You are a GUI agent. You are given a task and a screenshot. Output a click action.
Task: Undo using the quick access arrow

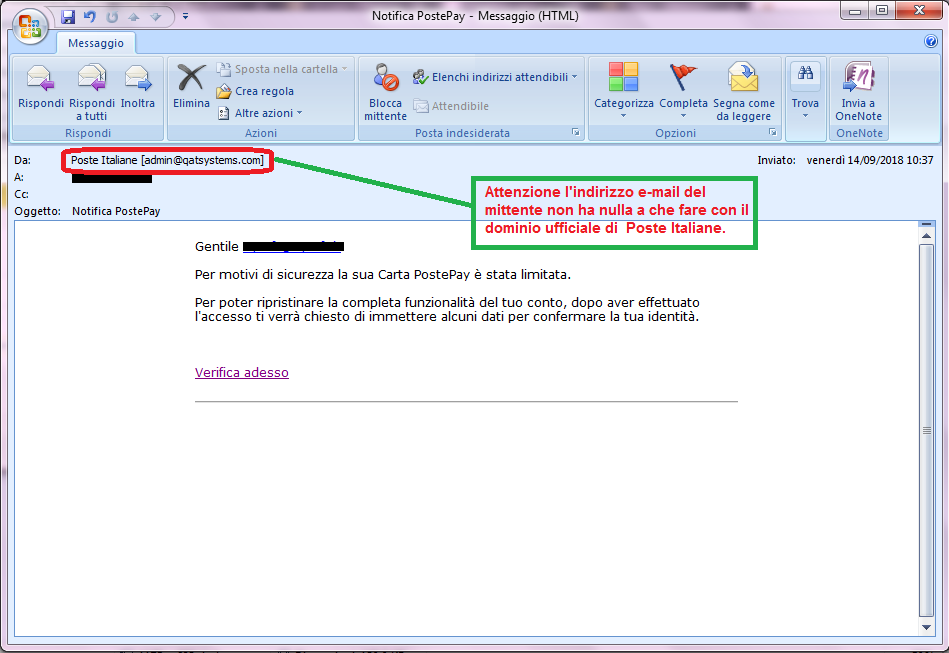(x=90, y=16)
